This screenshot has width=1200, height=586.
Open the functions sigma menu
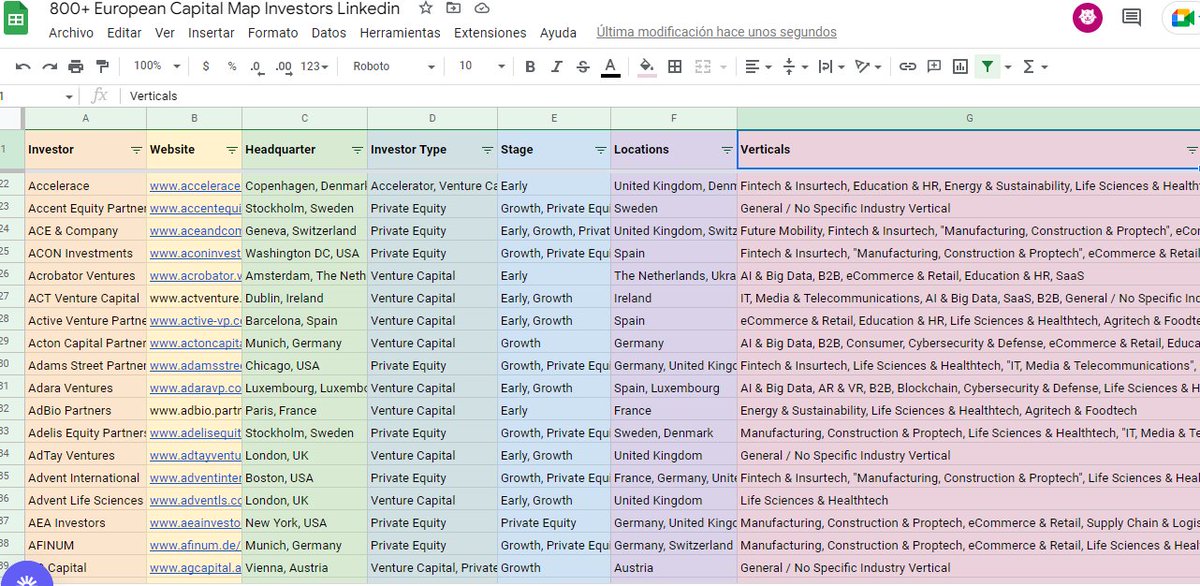[x=1034, y=67]
